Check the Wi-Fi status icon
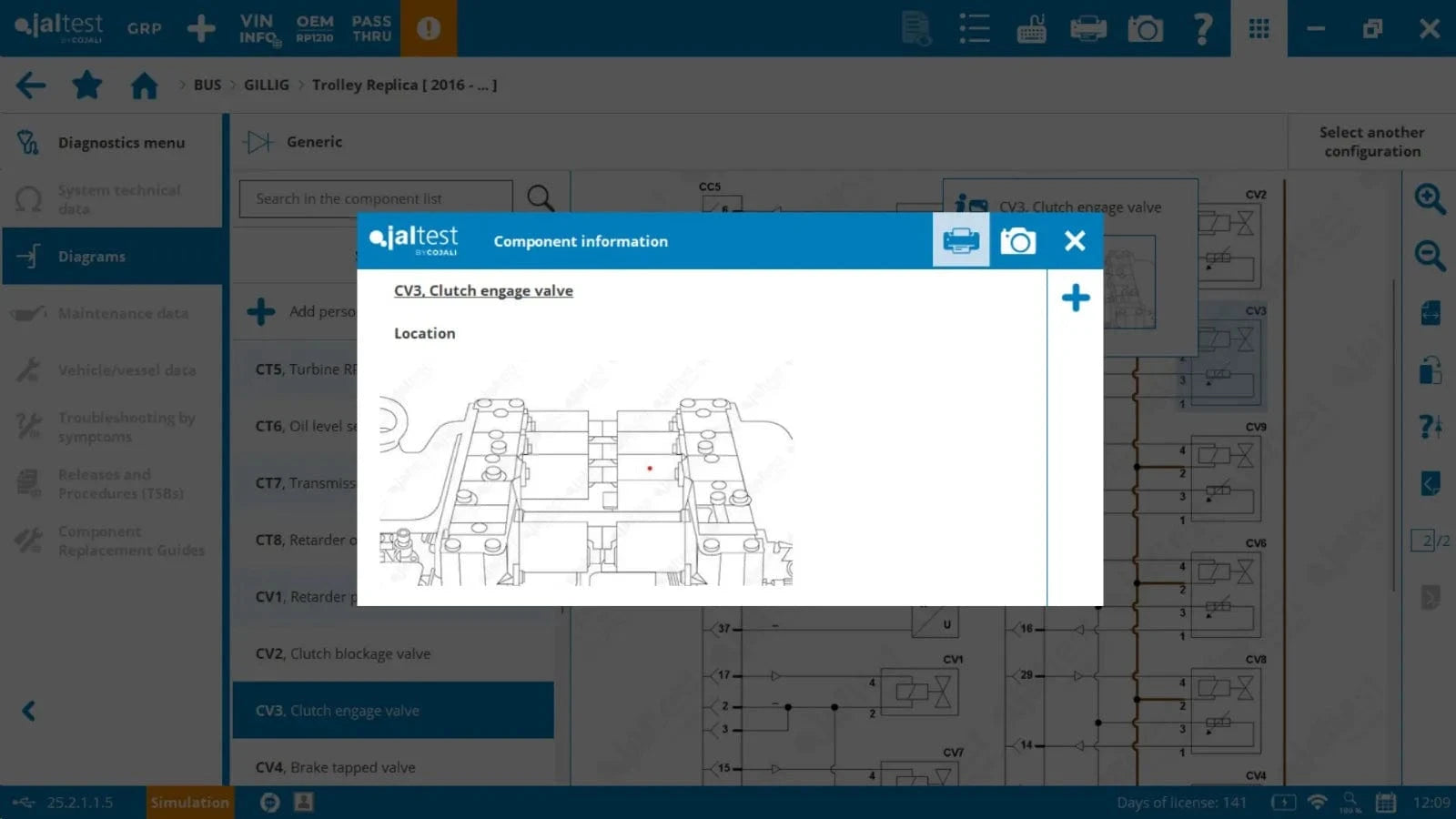Viewport: 1456px width, 819px height. pyautogui.click(x=1317, y=803)
